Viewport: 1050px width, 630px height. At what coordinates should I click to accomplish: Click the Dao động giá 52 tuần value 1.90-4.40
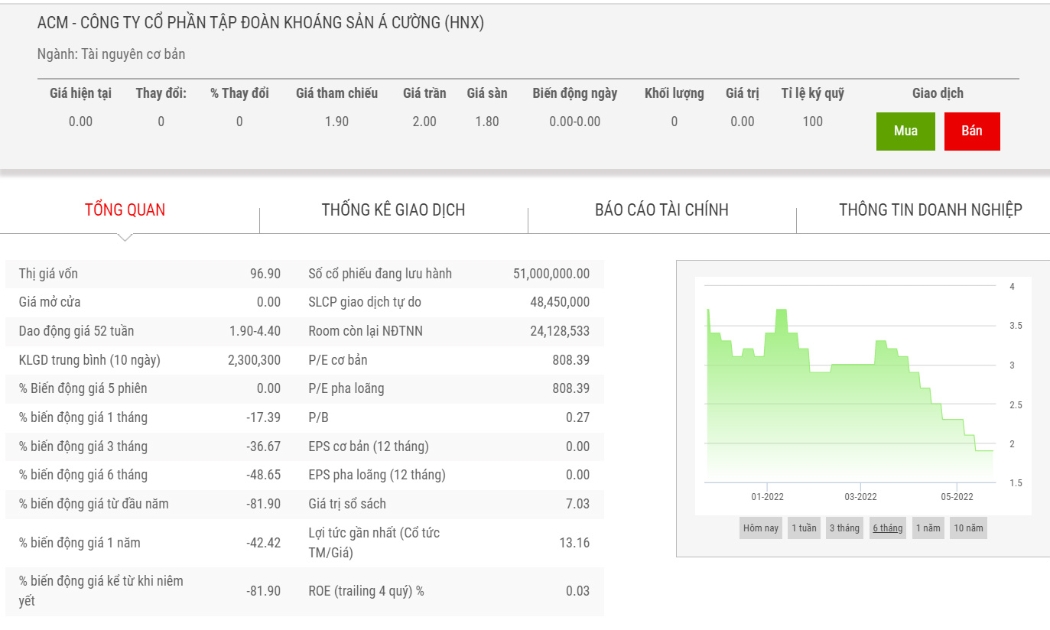[x=255, y=331]
